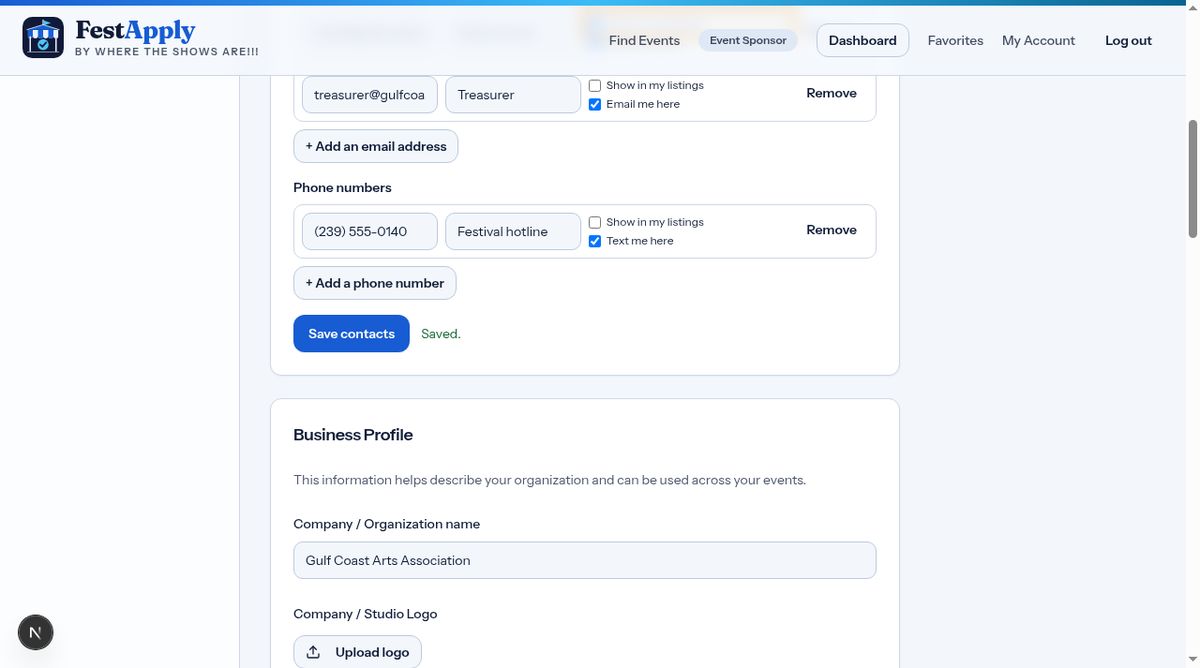Enable Show in my listings for Treasurer email
The image size is (1200, 668).
click(x=595, y=86)
